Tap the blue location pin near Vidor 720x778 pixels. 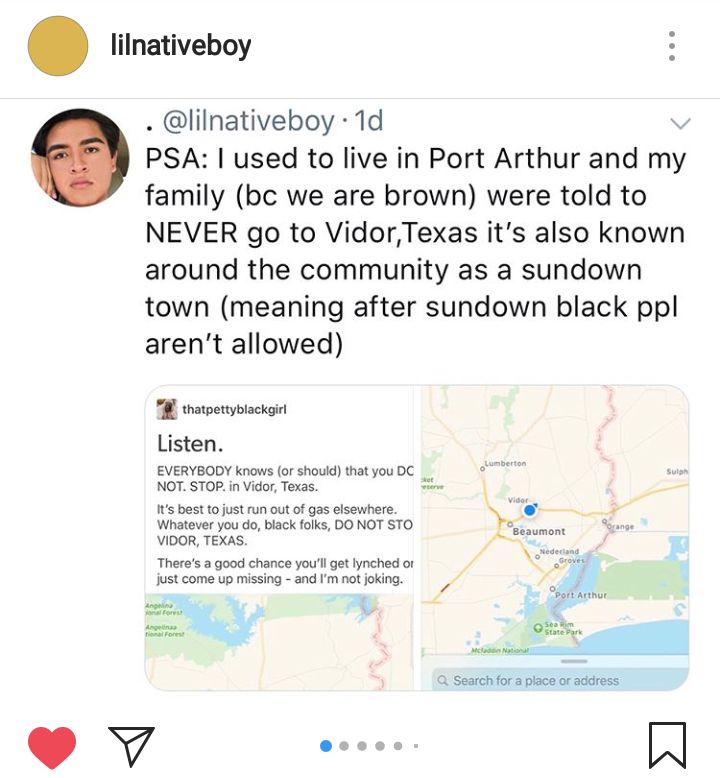click(530, 510)
